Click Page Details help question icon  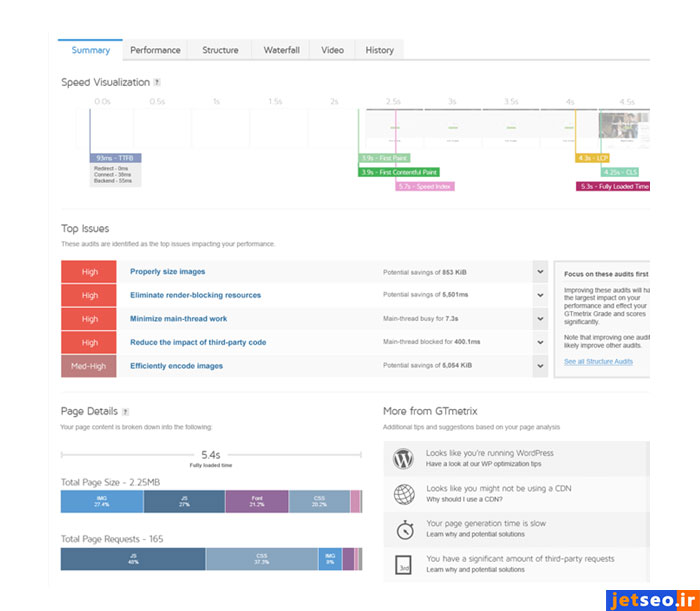click(125, 411)
